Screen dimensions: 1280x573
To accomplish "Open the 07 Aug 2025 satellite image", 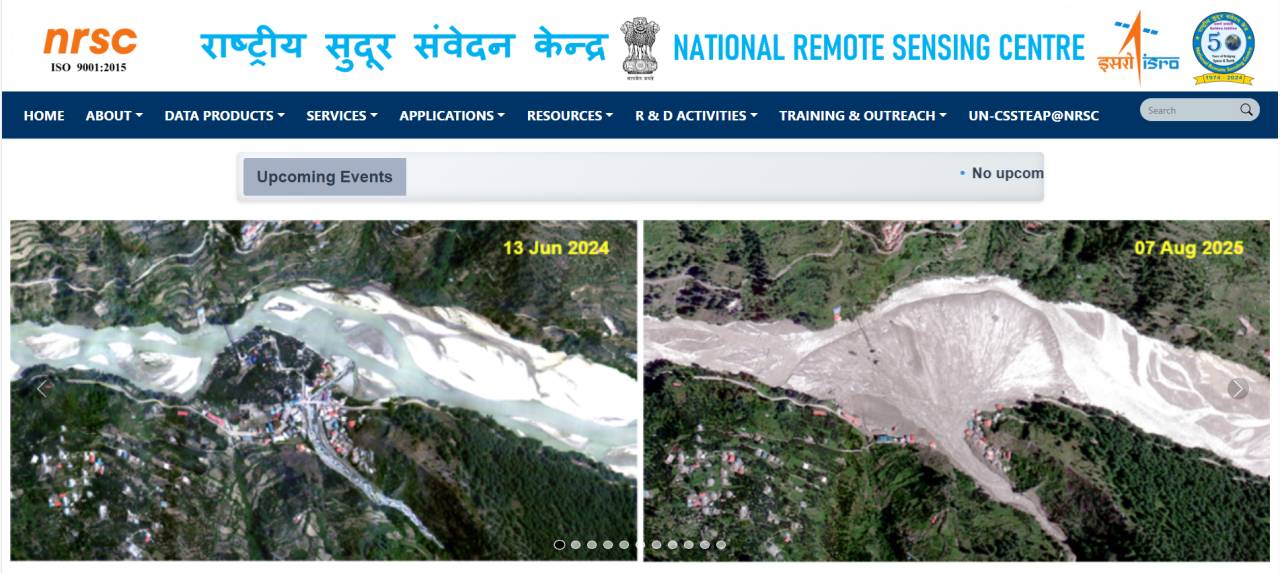I will (956, 390).
